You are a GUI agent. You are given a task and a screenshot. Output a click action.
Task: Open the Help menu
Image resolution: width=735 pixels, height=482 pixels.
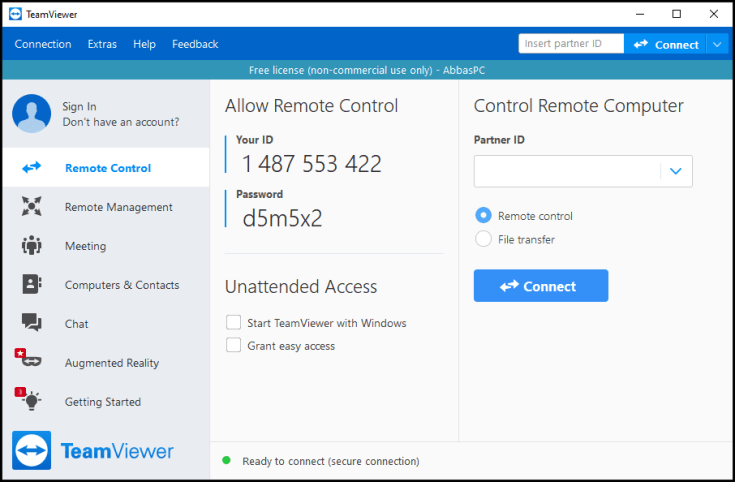(144, 44)
